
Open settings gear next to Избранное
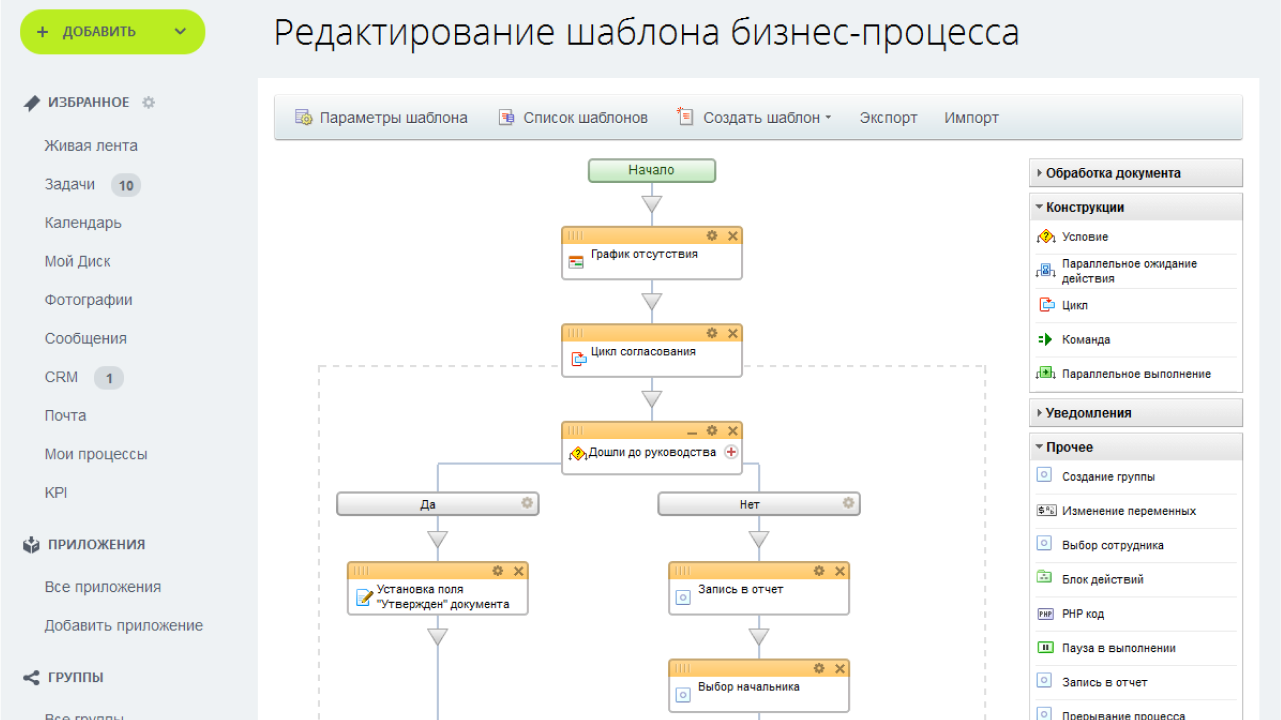pos(149,102)
